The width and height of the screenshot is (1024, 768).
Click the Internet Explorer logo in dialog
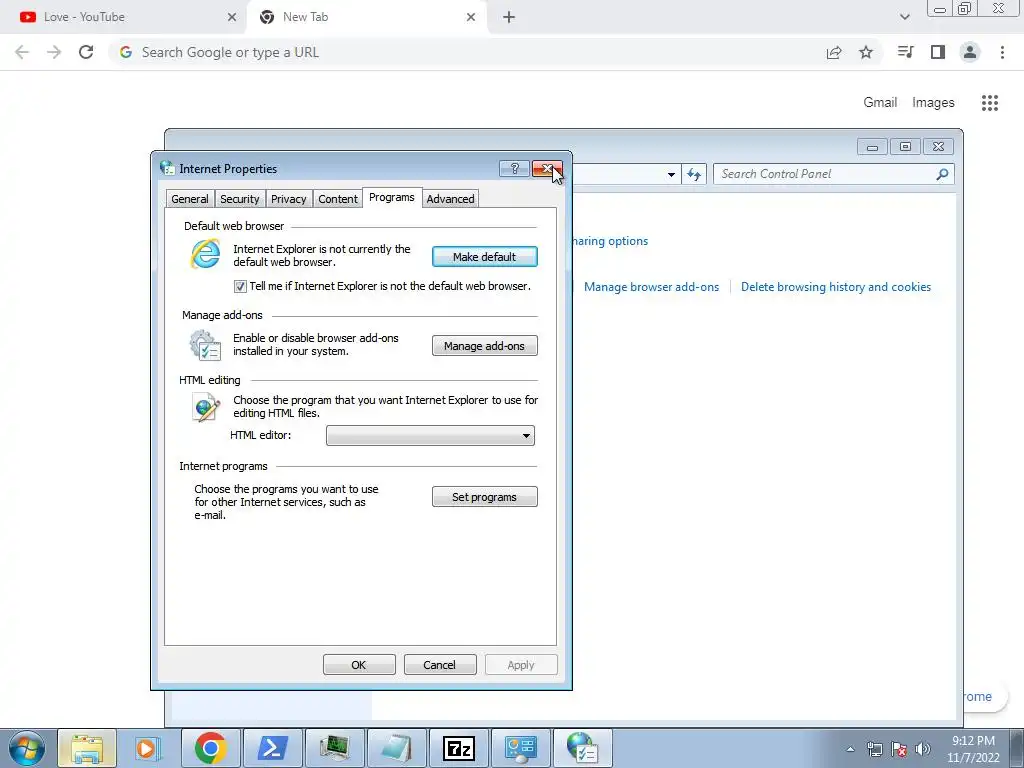coord(205,253)
